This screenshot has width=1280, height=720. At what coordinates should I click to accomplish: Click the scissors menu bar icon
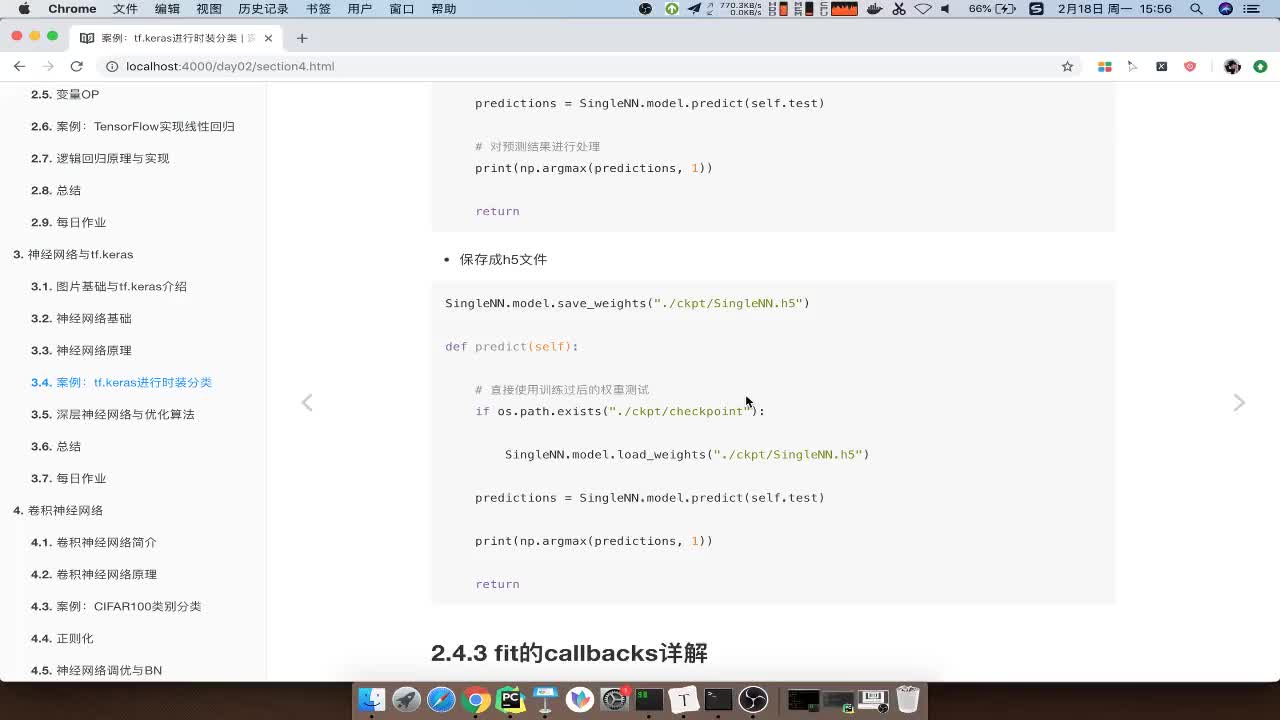(x=899, y=9)
